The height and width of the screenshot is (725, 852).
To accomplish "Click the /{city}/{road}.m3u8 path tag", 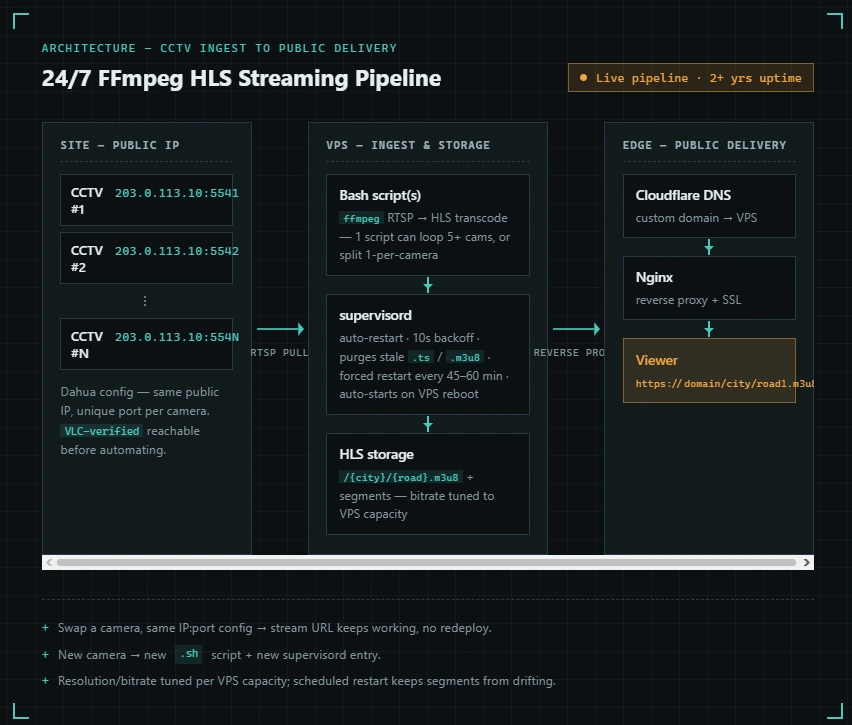I will (401, 477).
